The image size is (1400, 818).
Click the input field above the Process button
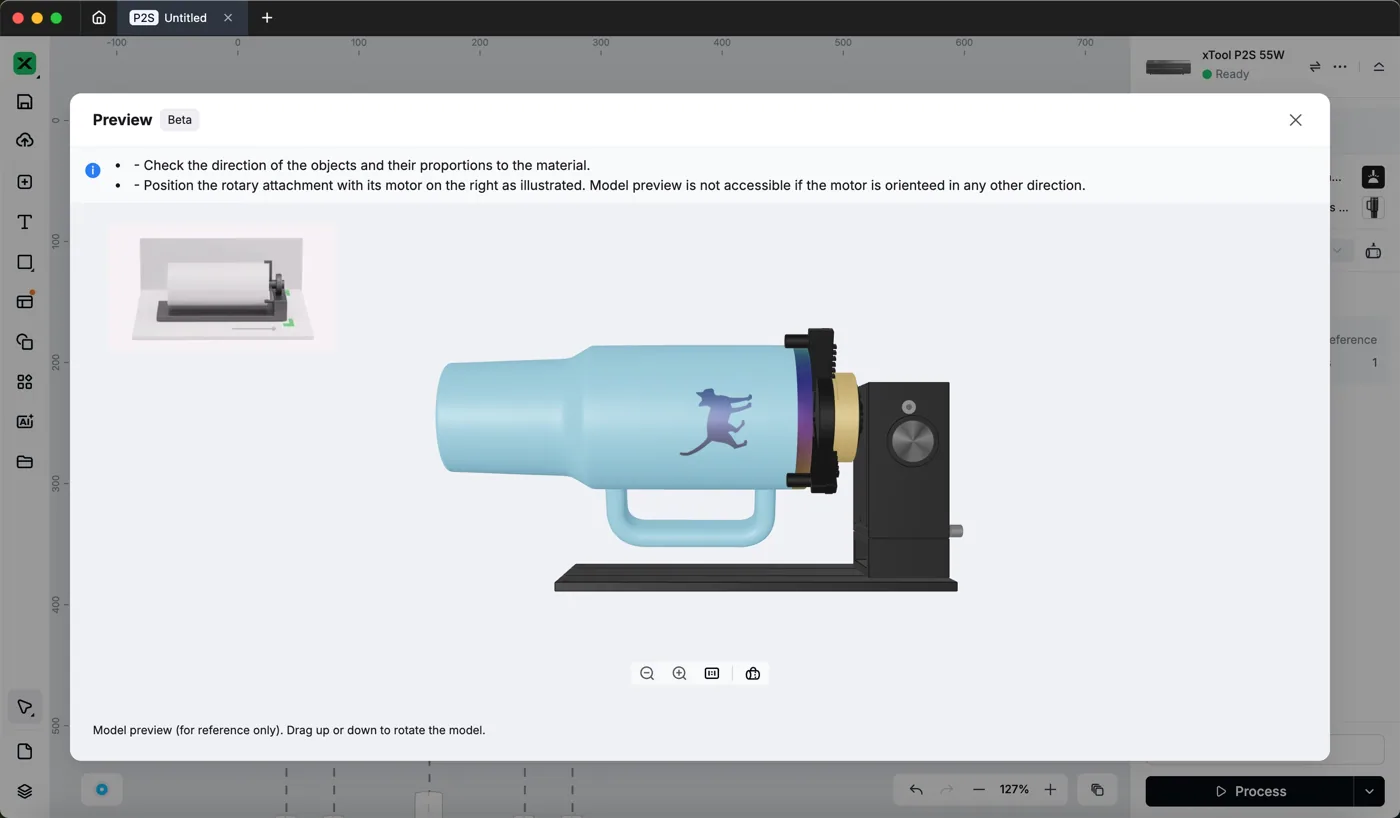pyautogui.click(x=1265, y=749)
